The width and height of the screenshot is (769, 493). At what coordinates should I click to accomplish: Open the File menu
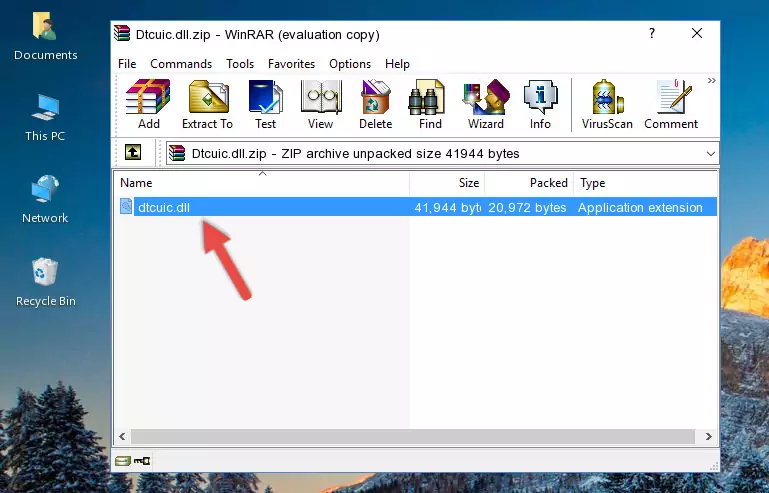pyautogui.click(x=127, y=64)
